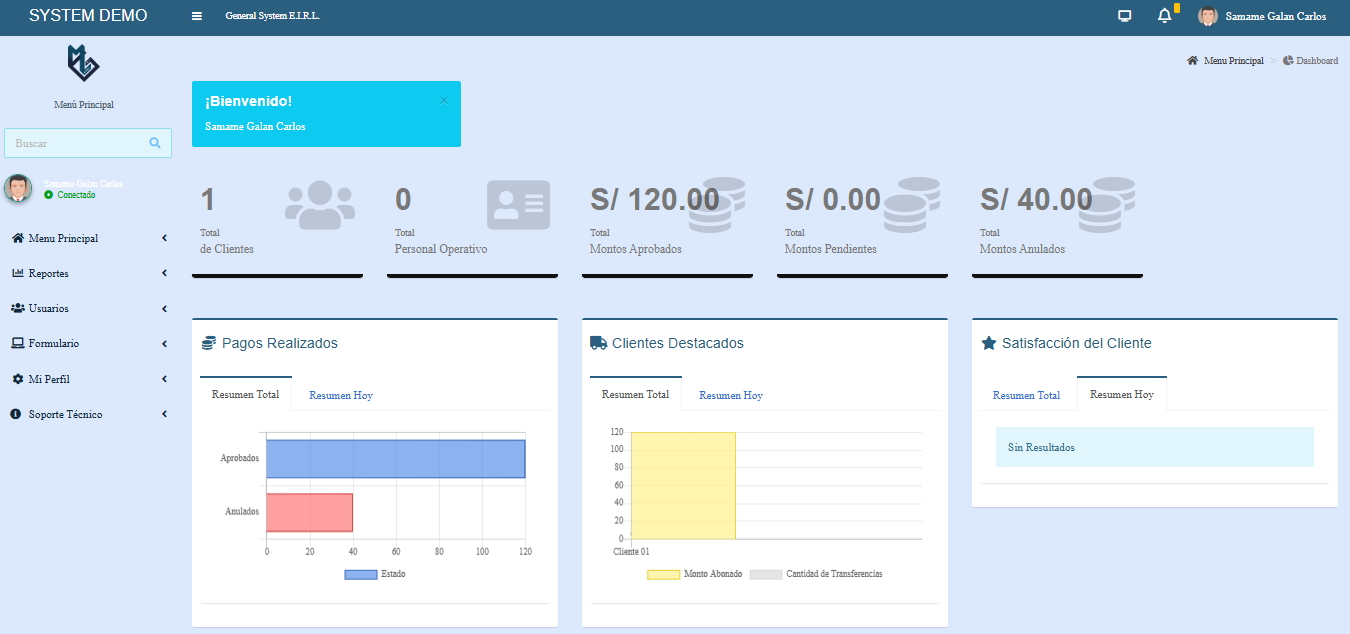Select Resumen Total tab in Satisfacción del Cliente

pyautogui.click(x=1026, y=395)
